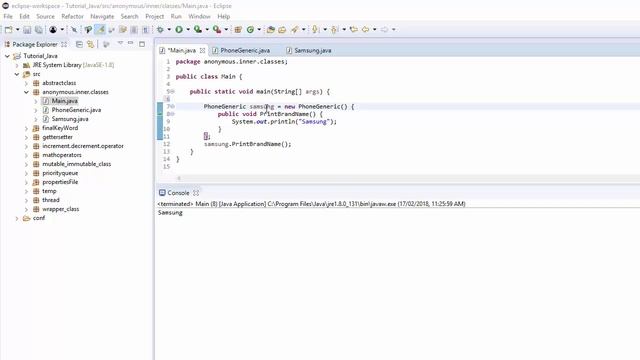Click the New file toolbar icon
This screenshot has width=640, height=360.
[x=8, y=29]
